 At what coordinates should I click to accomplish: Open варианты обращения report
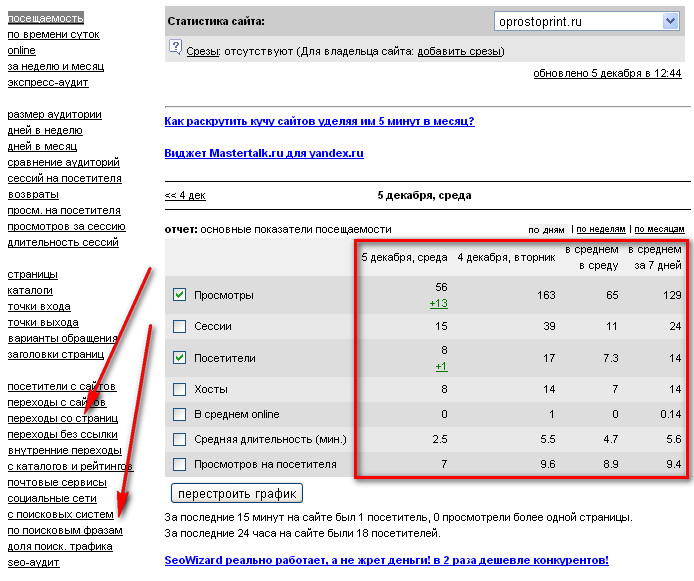pos(62,339)
